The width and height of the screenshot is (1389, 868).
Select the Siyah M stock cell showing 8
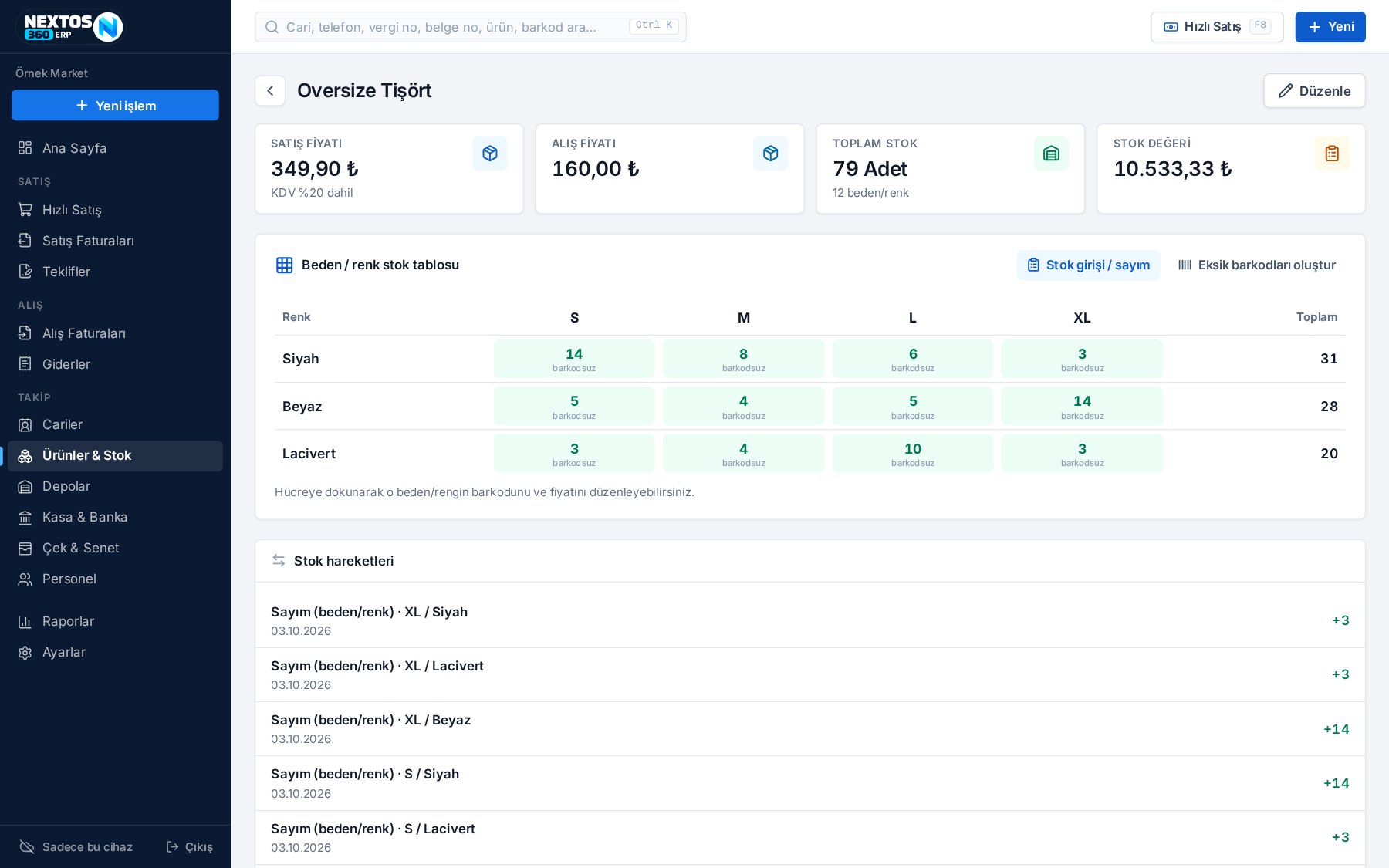click(x=744, y=359)
